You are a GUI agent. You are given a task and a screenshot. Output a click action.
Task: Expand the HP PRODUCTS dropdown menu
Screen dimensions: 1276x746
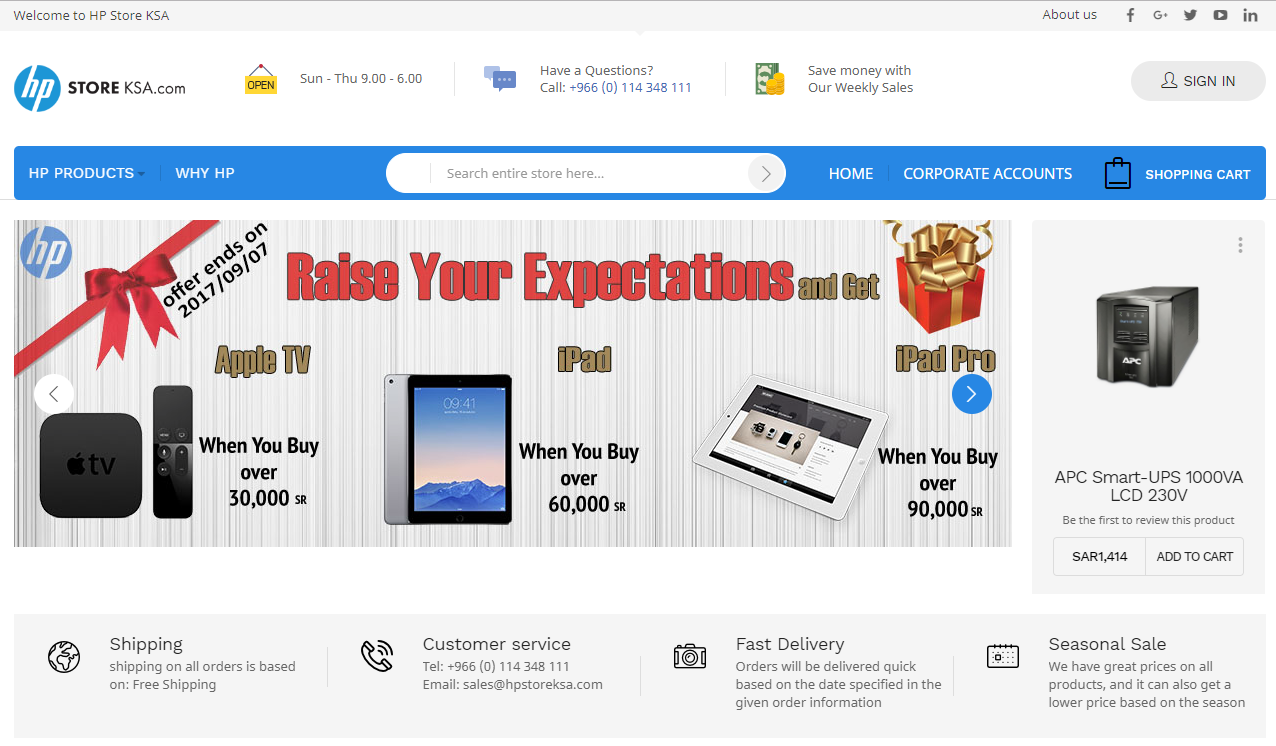(87, 173)
